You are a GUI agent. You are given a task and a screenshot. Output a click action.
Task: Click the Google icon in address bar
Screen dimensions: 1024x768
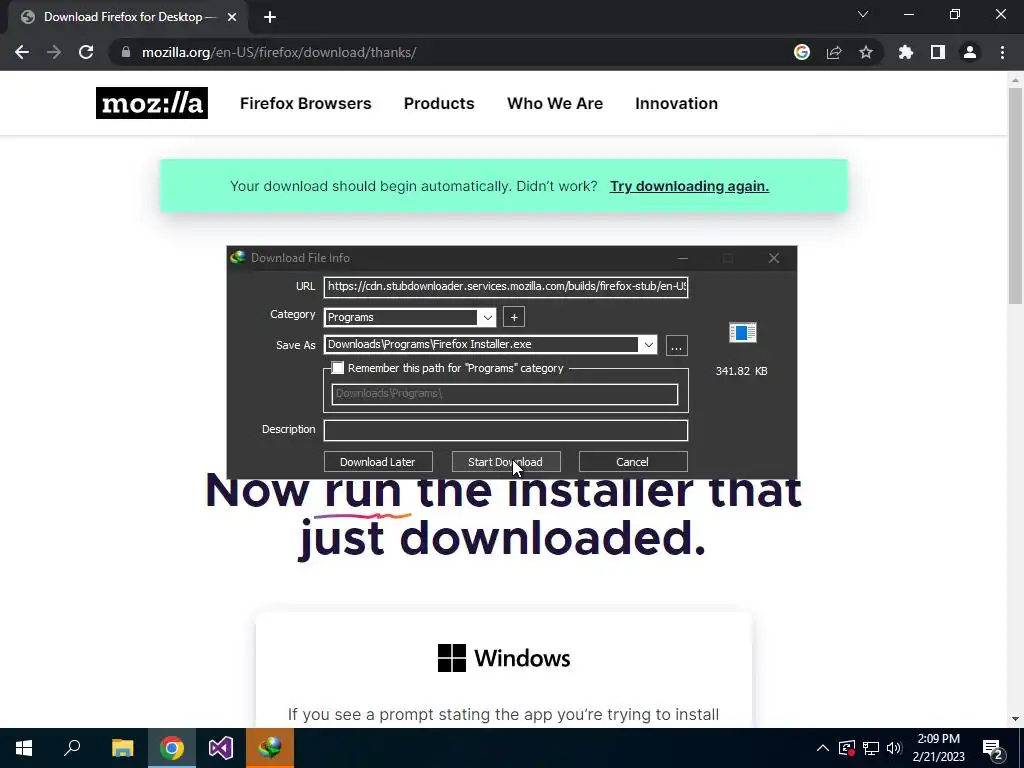[802, 52]
